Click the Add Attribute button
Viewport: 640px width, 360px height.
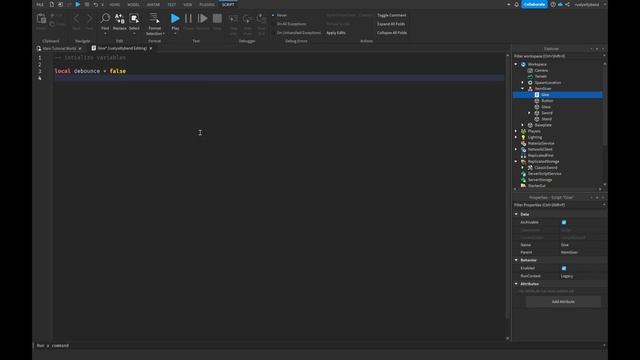pos(563,302)
